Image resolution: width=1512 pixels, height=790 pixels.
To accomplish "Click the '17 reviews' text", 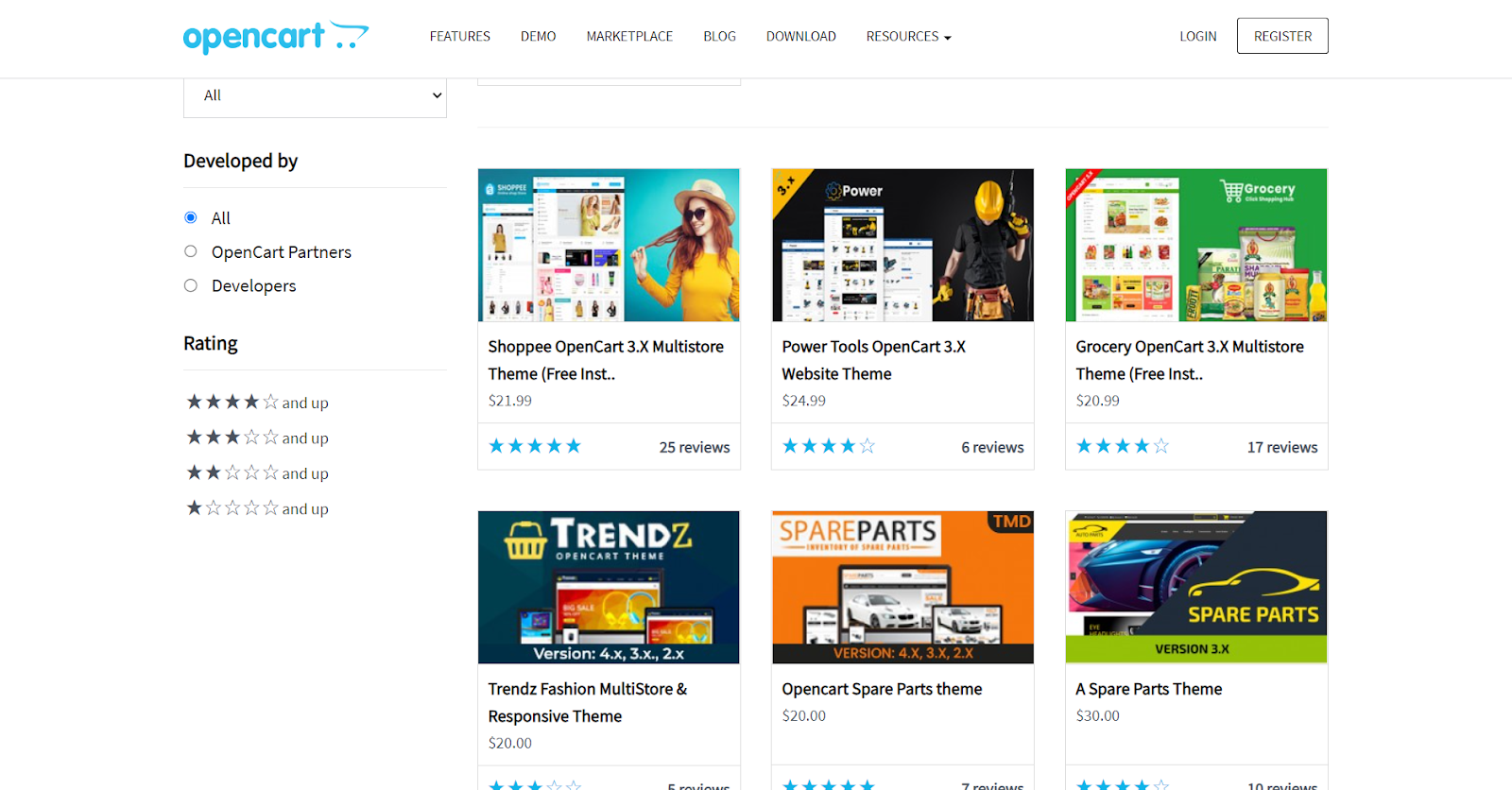I will pos(1282,447).
